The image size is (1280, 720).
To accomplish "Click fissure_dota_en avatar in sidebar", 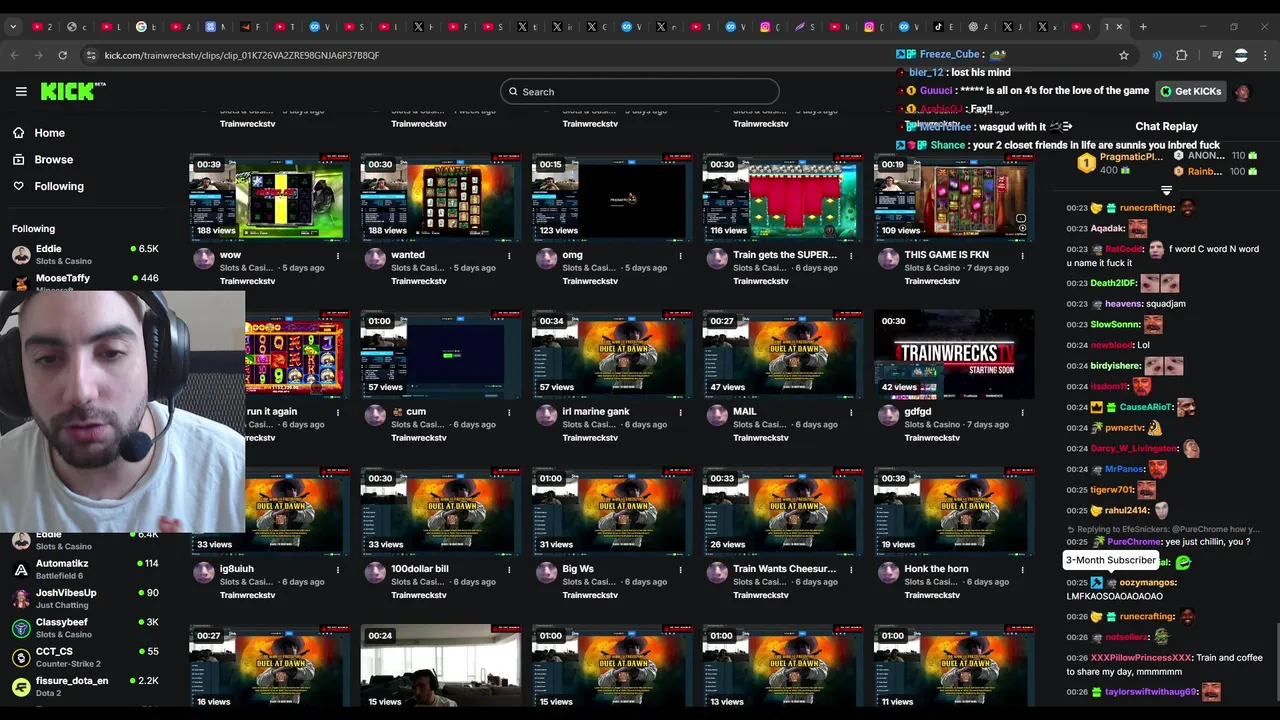I will (21, 687).
